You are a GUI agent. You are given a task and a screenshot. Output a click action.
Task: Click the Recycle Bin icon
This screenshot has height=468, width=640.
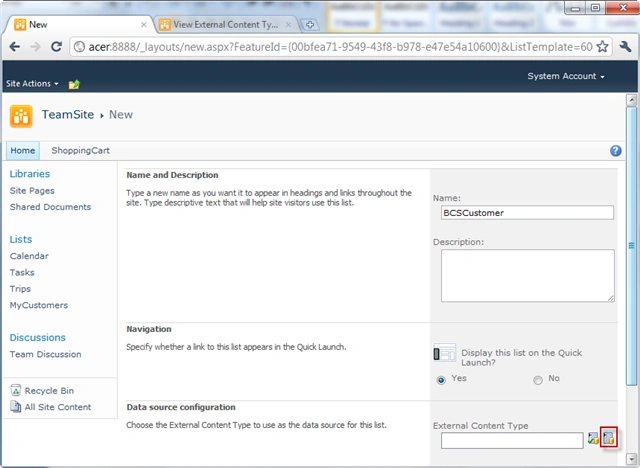tap(16, 390)
